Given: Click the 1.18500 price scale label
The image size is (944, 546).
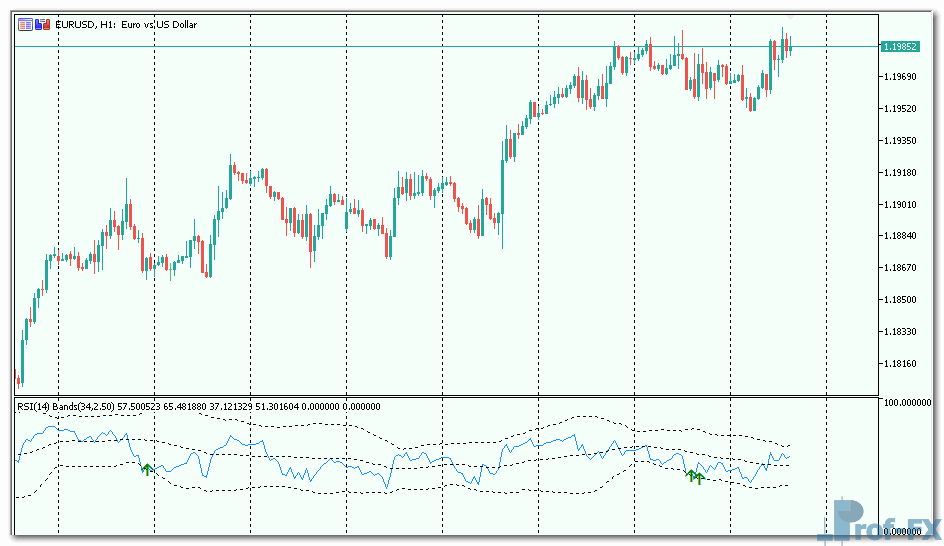Looking at the screenshot, I should pyautogui.click(x=900, y=300).
